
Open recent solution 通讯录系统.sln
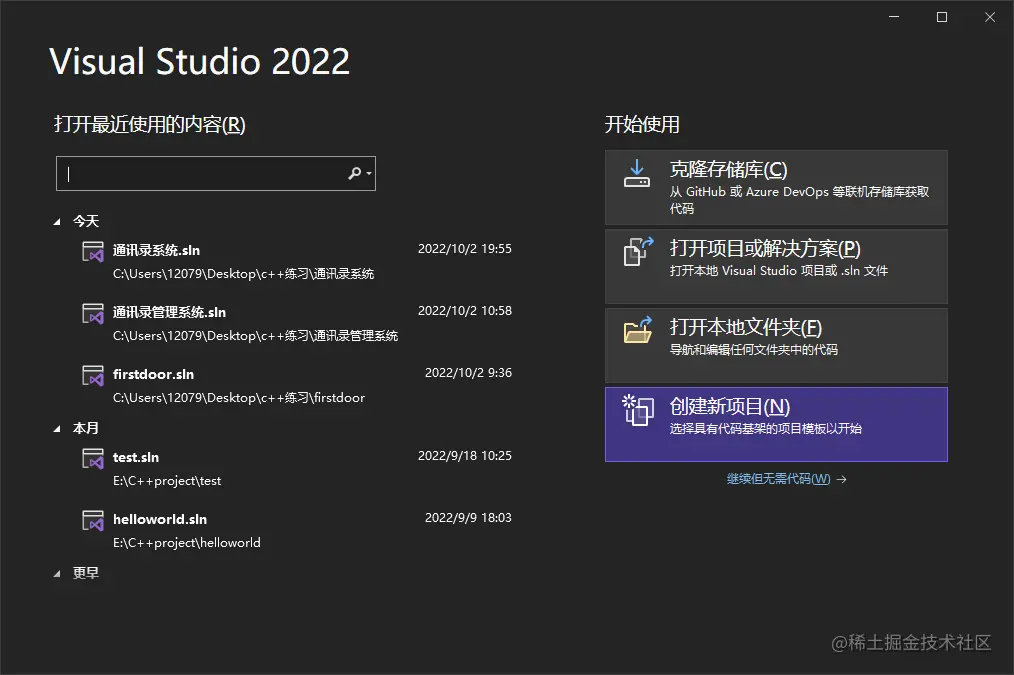pos(156,250)
